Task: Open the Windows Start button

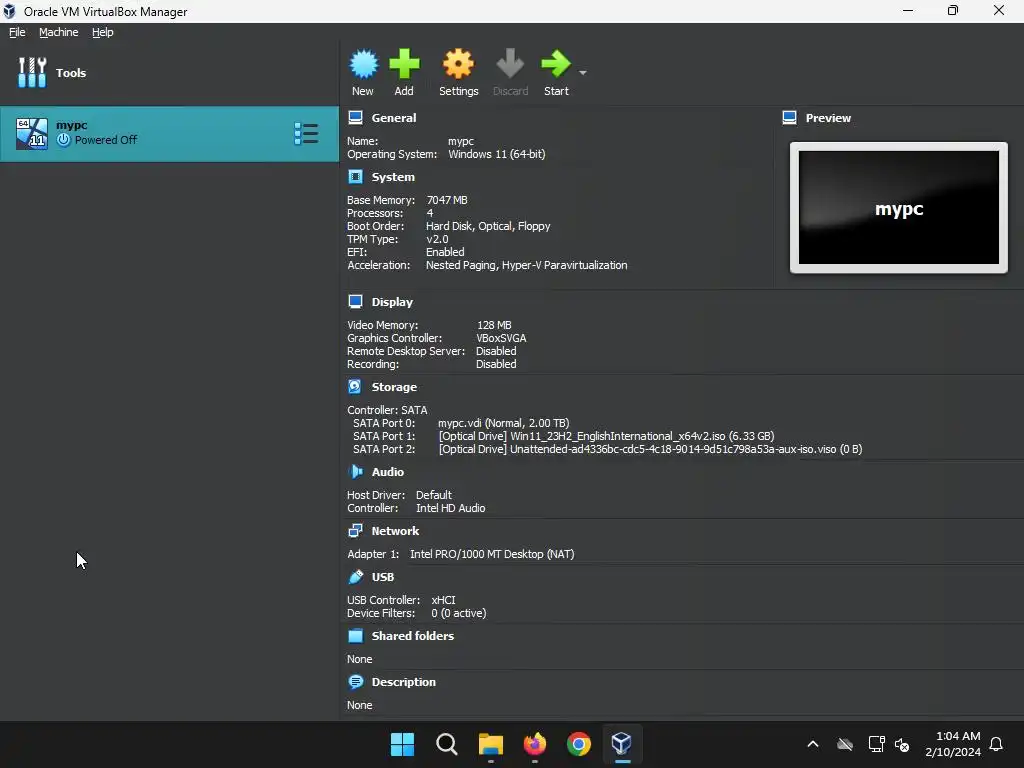Action: tap(402, 744)
